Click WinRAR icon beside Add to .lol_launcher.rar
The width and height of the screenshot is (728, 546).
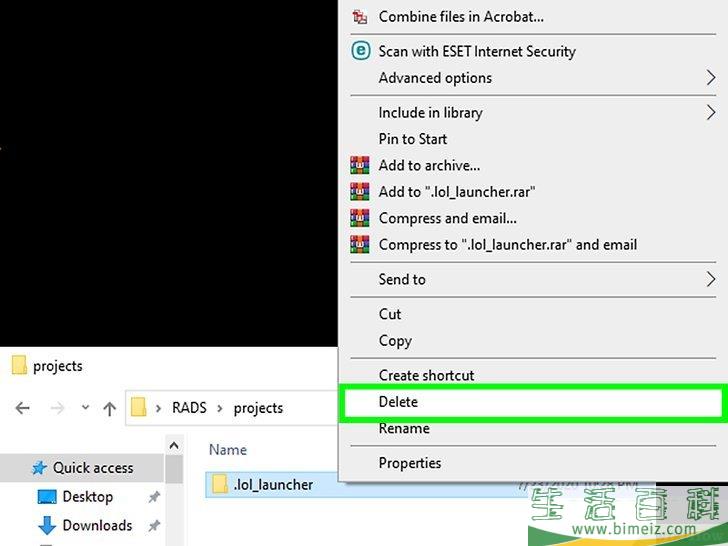click(x=360, y=192)
